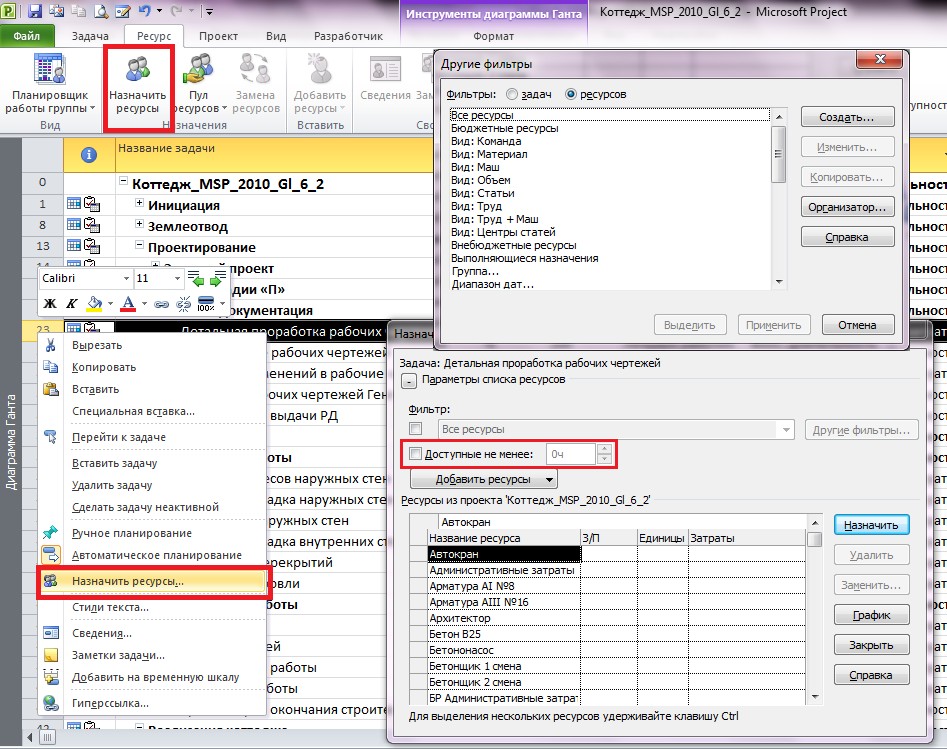This screenshot has width=947, height=749.
Task: Click the Undo arrow icon
Action: click(x=144, y=11)
